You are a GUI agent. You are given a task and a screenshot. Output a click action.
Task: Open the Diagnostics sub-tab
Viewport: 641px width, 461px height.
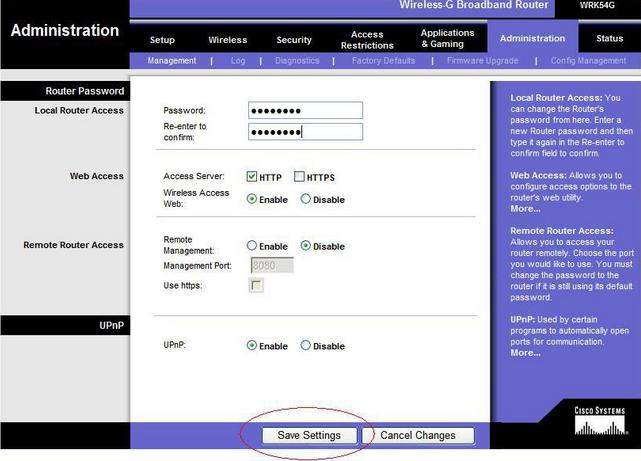(x=297, y=60)
